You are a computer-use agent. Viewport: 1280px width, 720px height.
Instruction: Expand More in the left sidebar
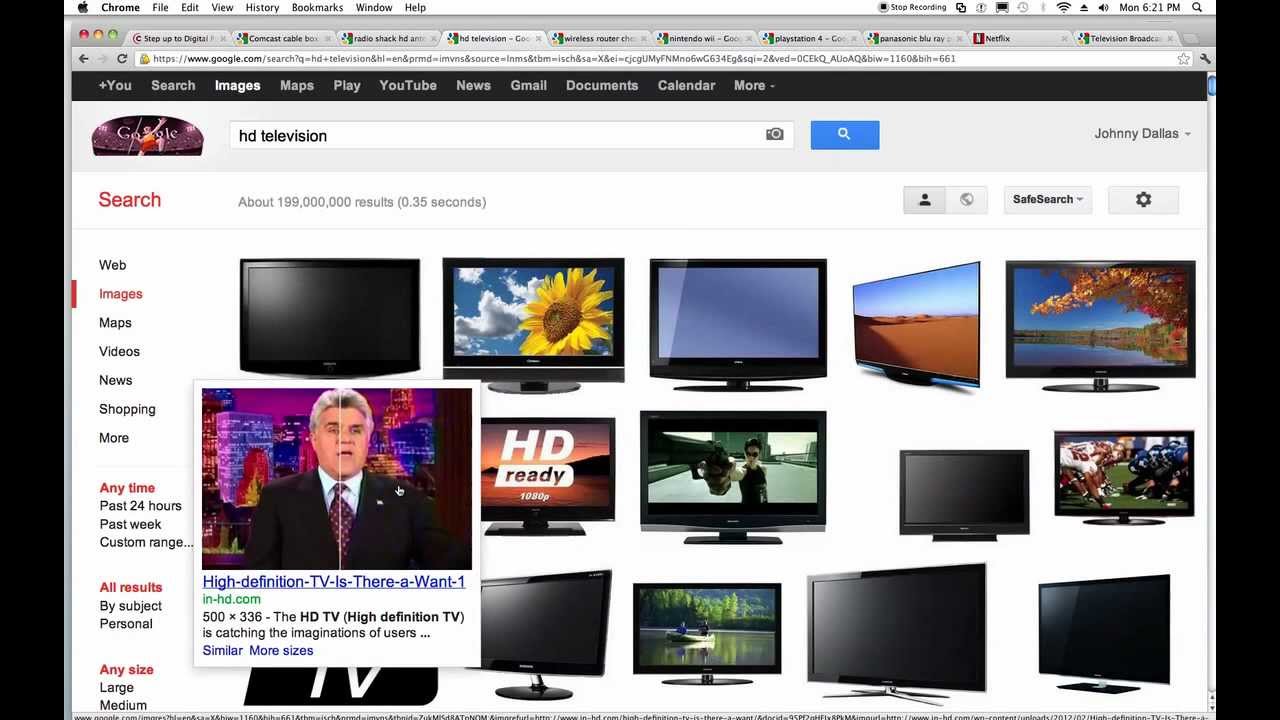(114, 438)
